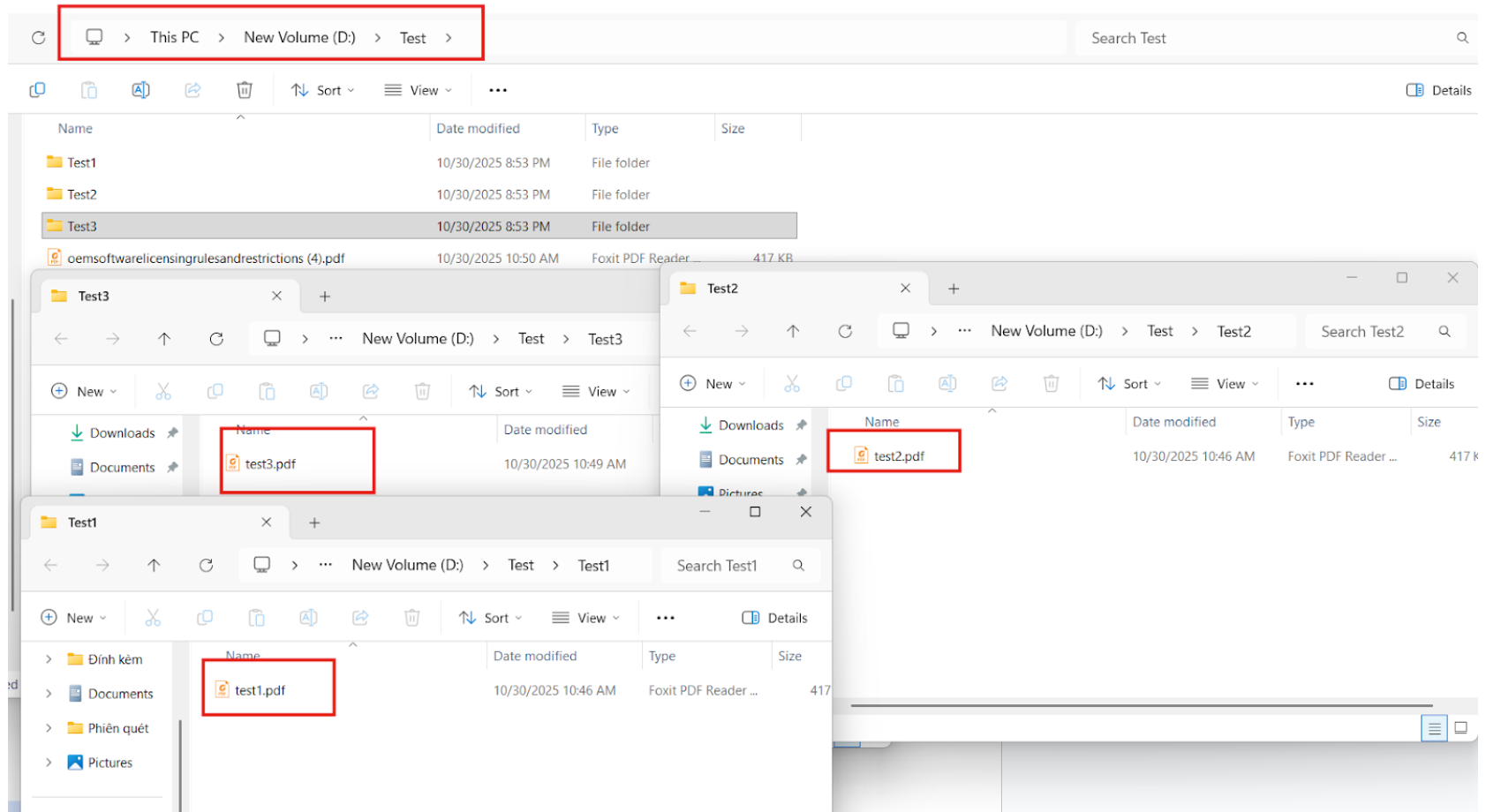Click Search Test2 input field
Screen dimensions: 1501x812
point(1385,331)
